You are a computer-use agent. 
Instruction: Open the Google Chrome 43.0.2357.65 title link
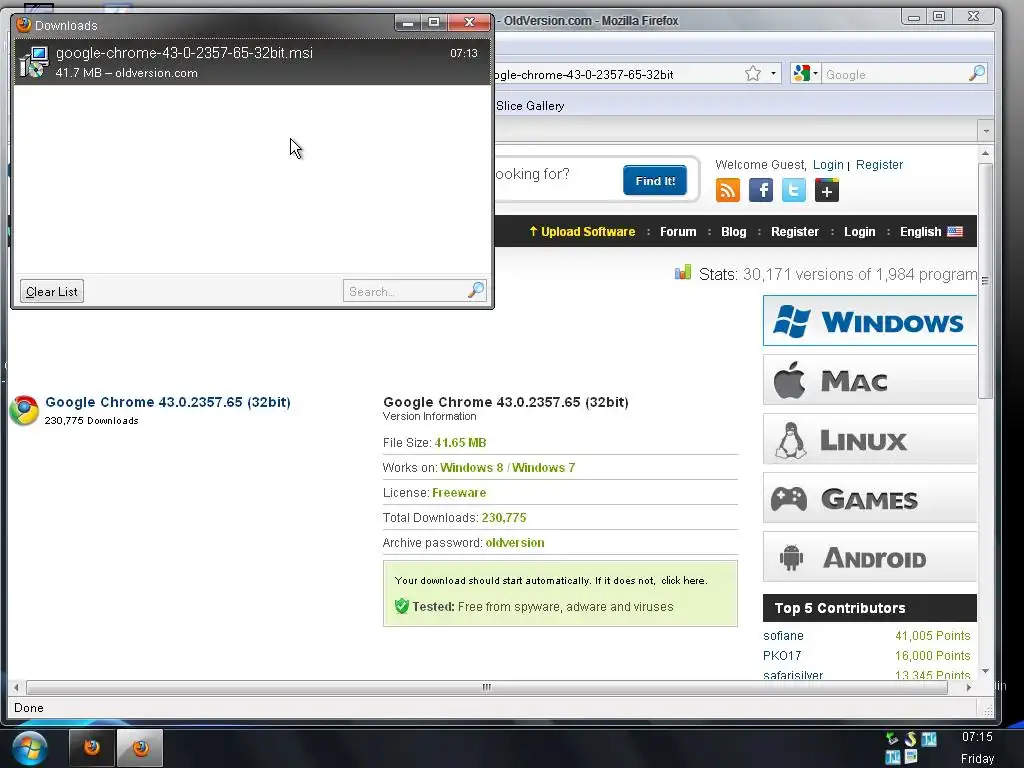coord(168,402)
